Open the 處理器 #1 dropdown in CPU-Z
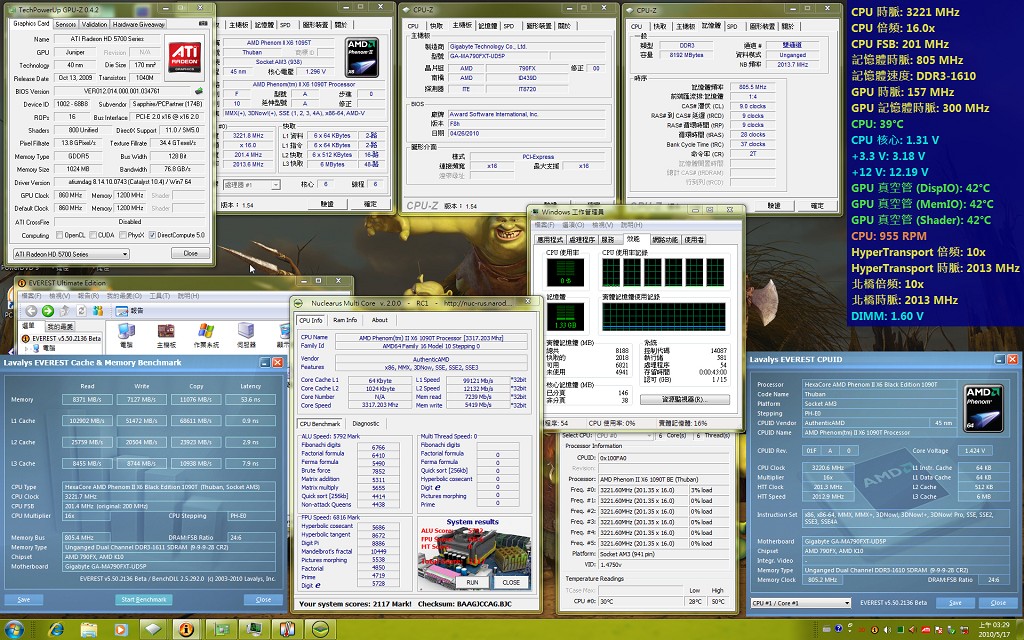This screenshot has width=1024, height=640. tap(251, 185)
